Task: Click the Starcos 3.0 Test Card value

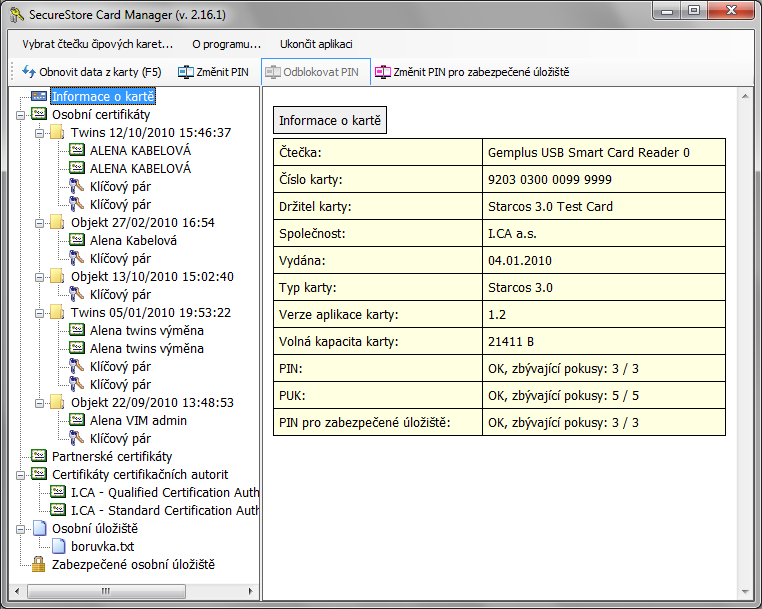Action: [x=550, y=207]
